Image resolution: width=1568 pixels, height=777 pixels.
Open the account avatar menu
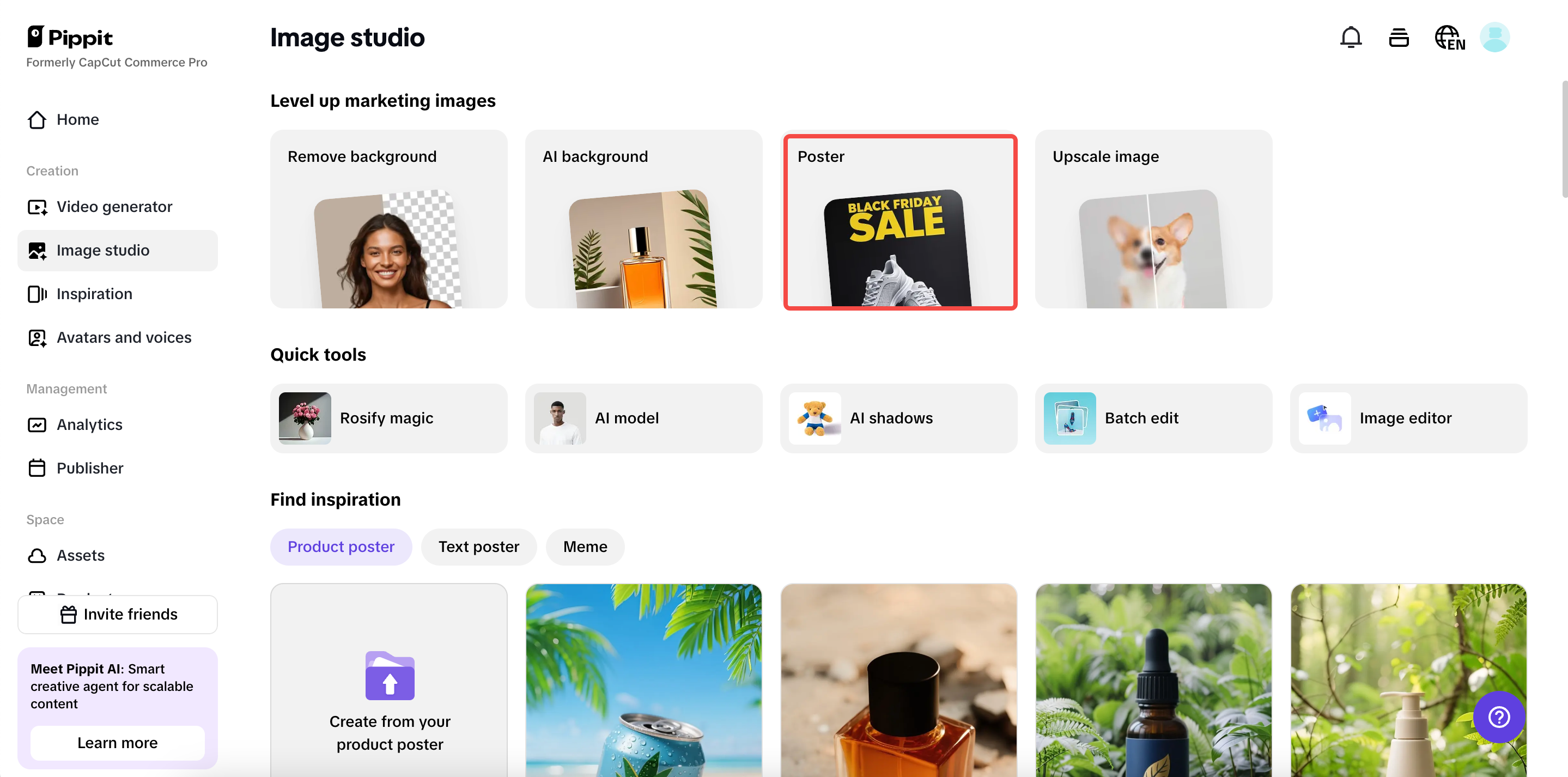tap(1496, 37)
